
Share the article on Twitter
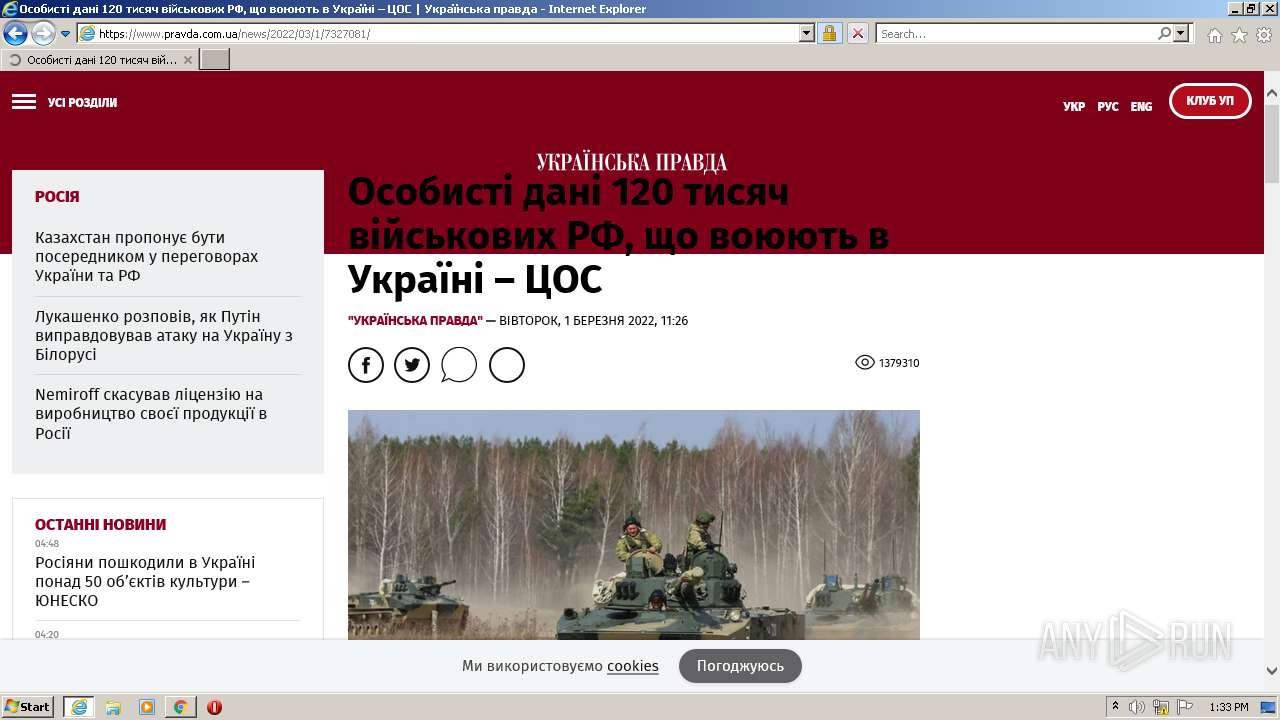pos(412,365)
